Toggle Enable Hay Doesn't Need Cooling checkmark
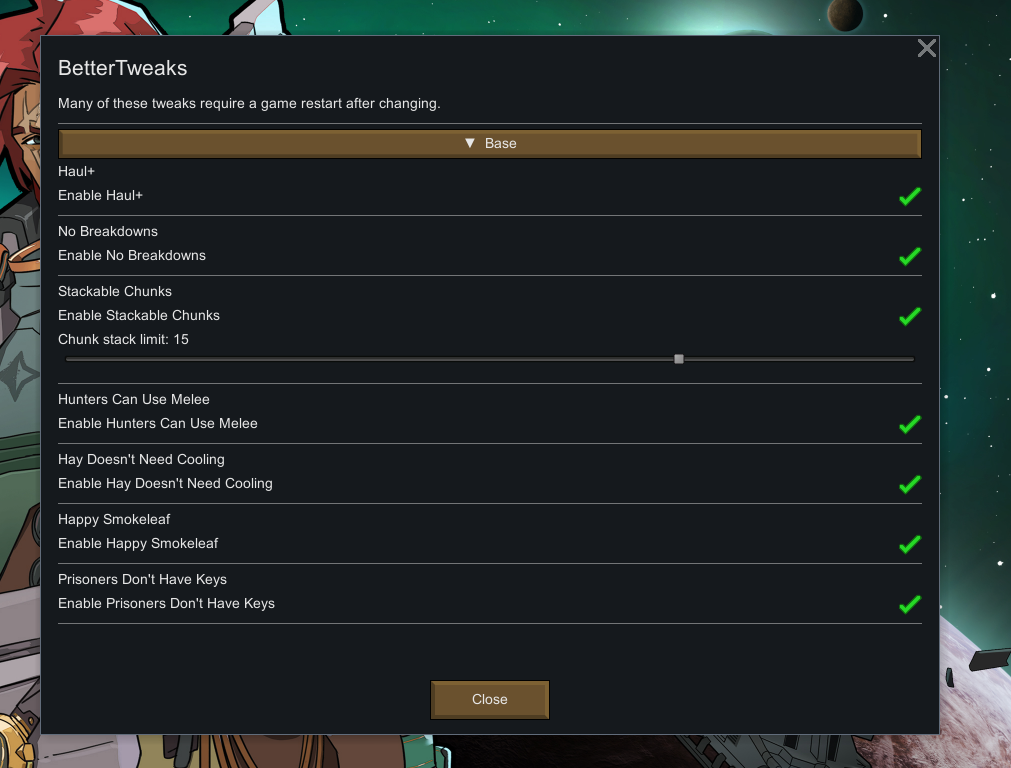The width and height of the screenshot is (1011, 768). pos(910,484)
